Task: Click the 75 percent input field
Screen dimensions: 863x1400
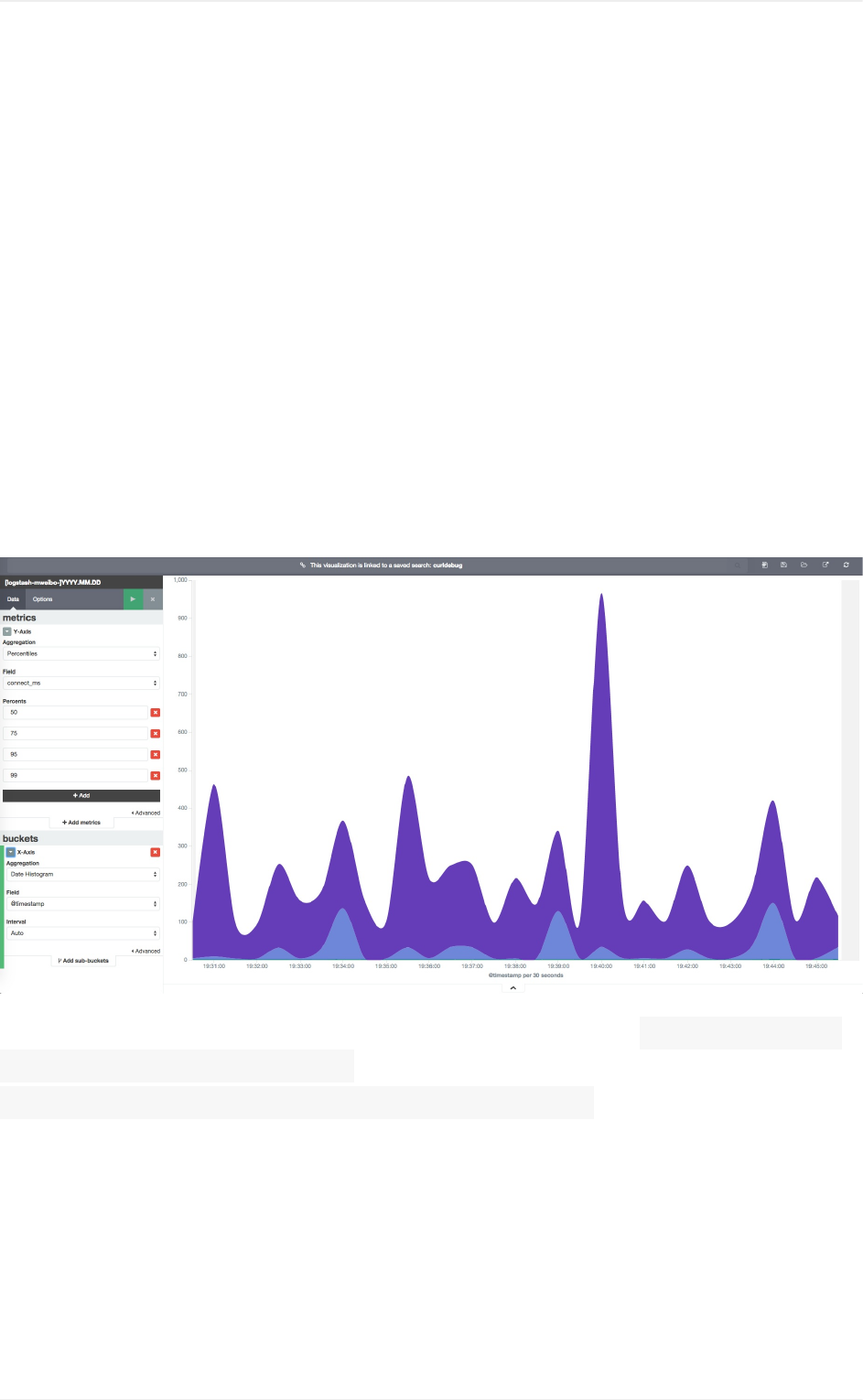Action: click(75, 734)
